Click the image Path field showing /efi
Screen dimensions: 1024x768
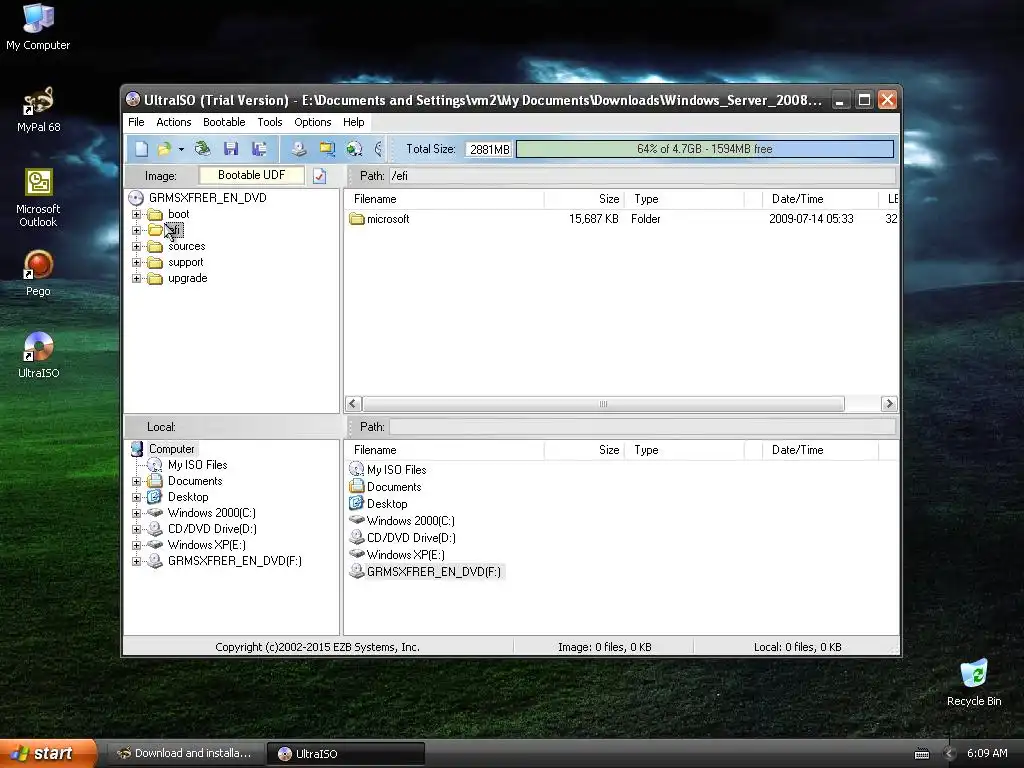pyautogui.click(x=643, y=176)
